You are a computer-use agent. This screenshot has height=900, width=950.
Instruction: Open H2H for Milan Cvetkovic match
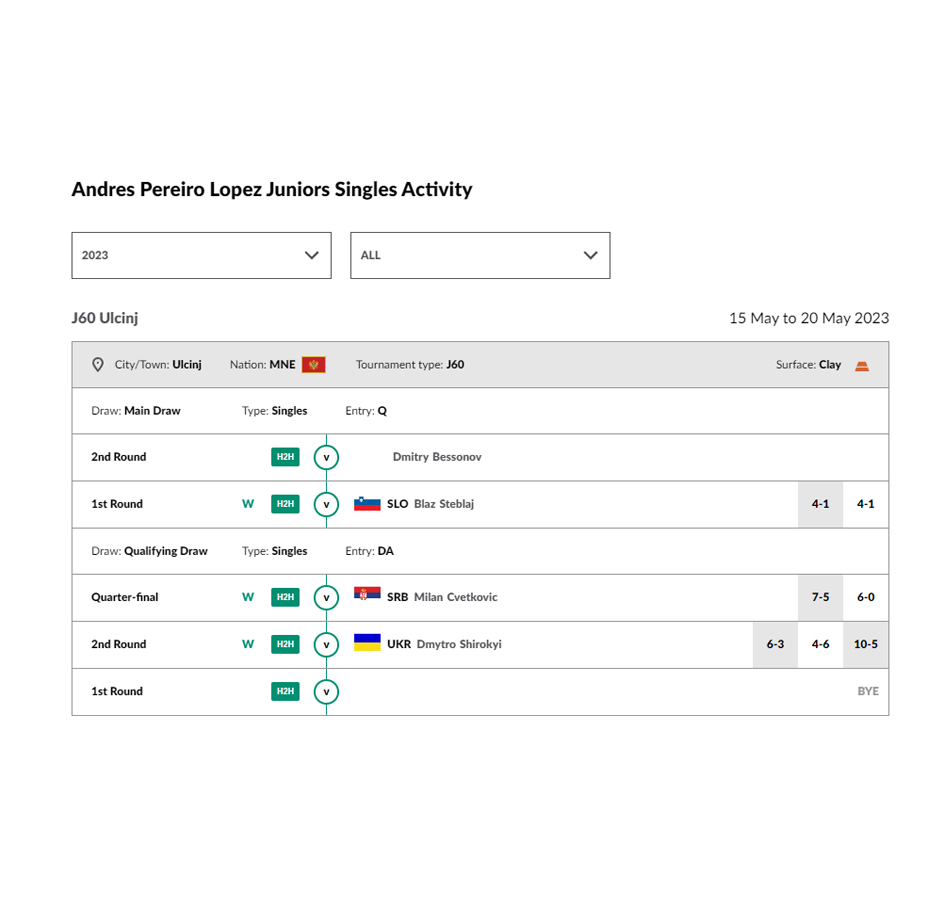(x=285, y=597)
